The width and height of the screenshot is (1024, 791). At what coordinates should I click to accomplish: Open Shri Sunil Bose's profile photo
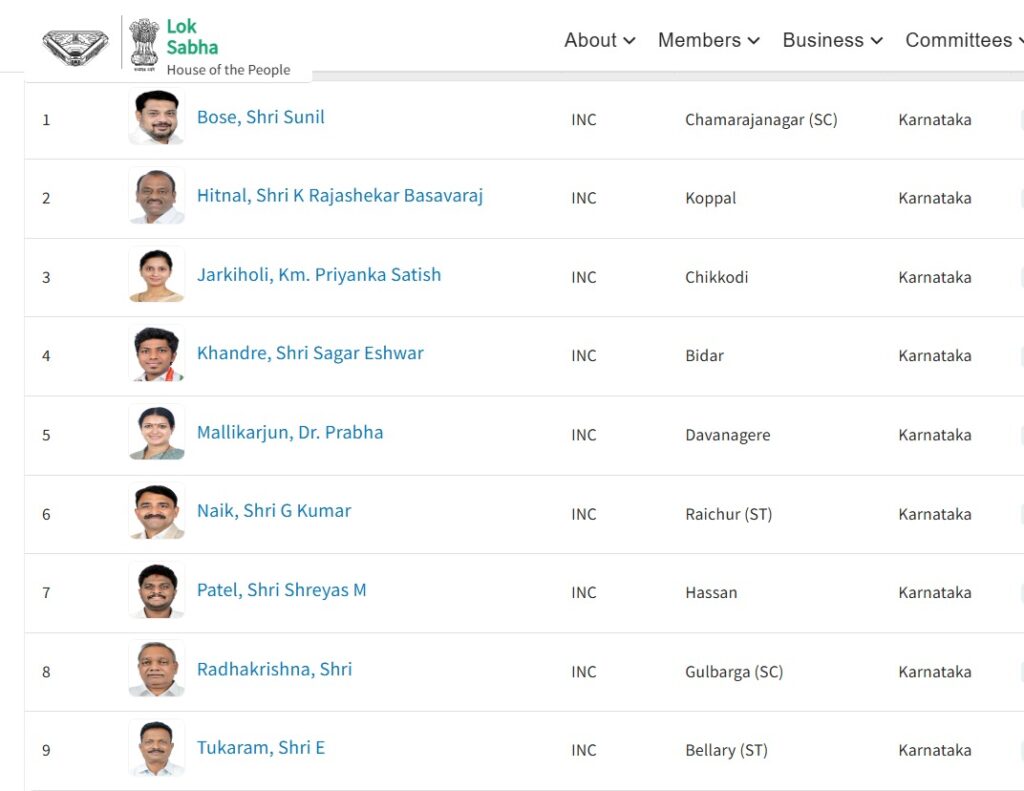click(x=157, y=118)
